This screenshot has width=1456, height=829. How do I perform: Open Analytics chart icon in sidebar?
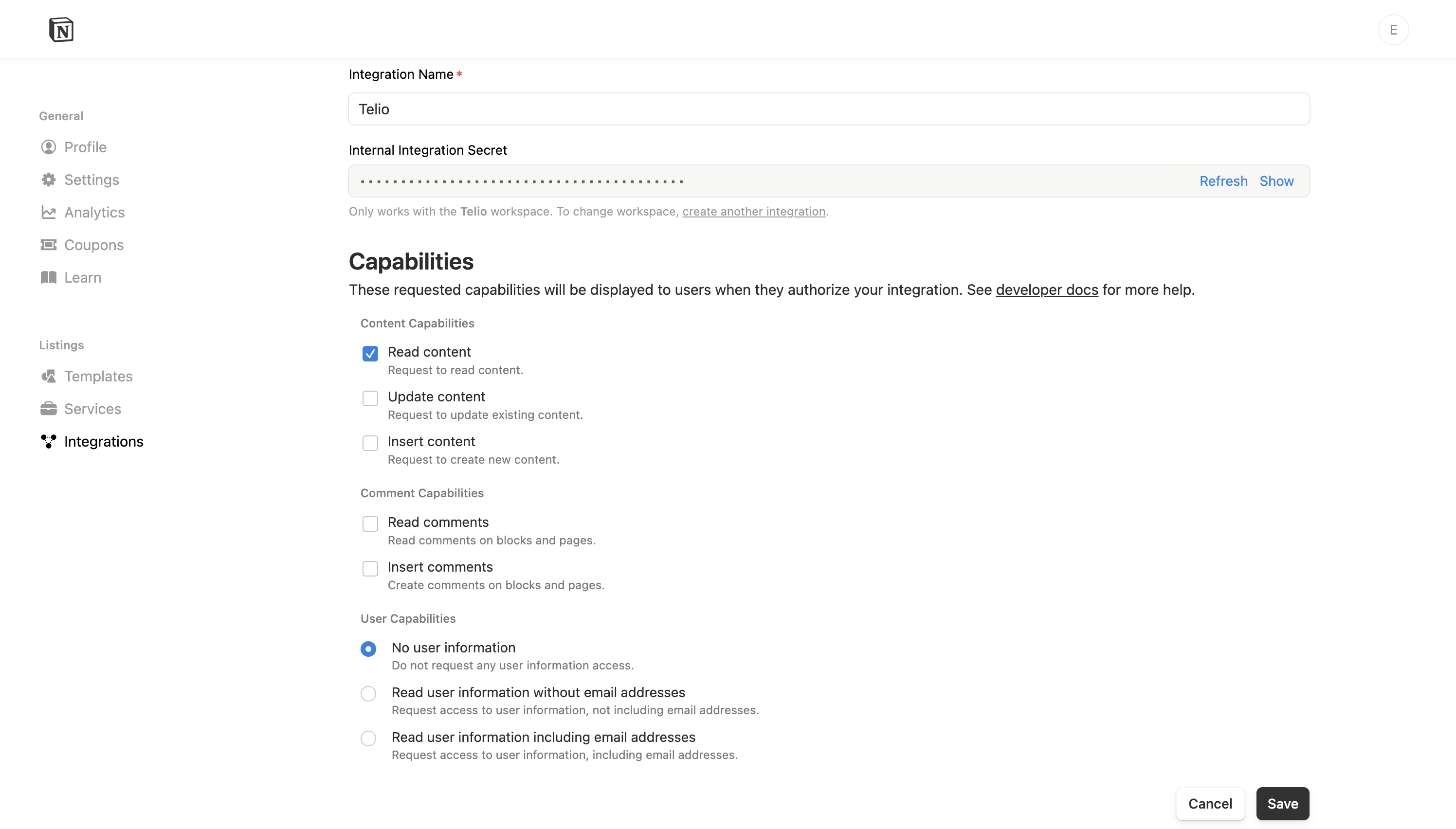pos(48,213)
